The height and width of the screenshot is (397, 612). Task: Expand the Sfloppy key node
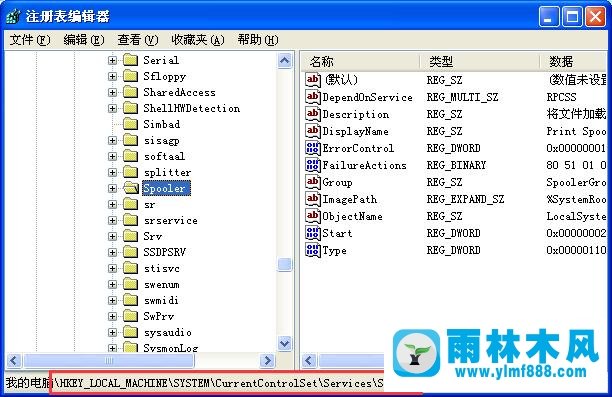coord(112,76)
